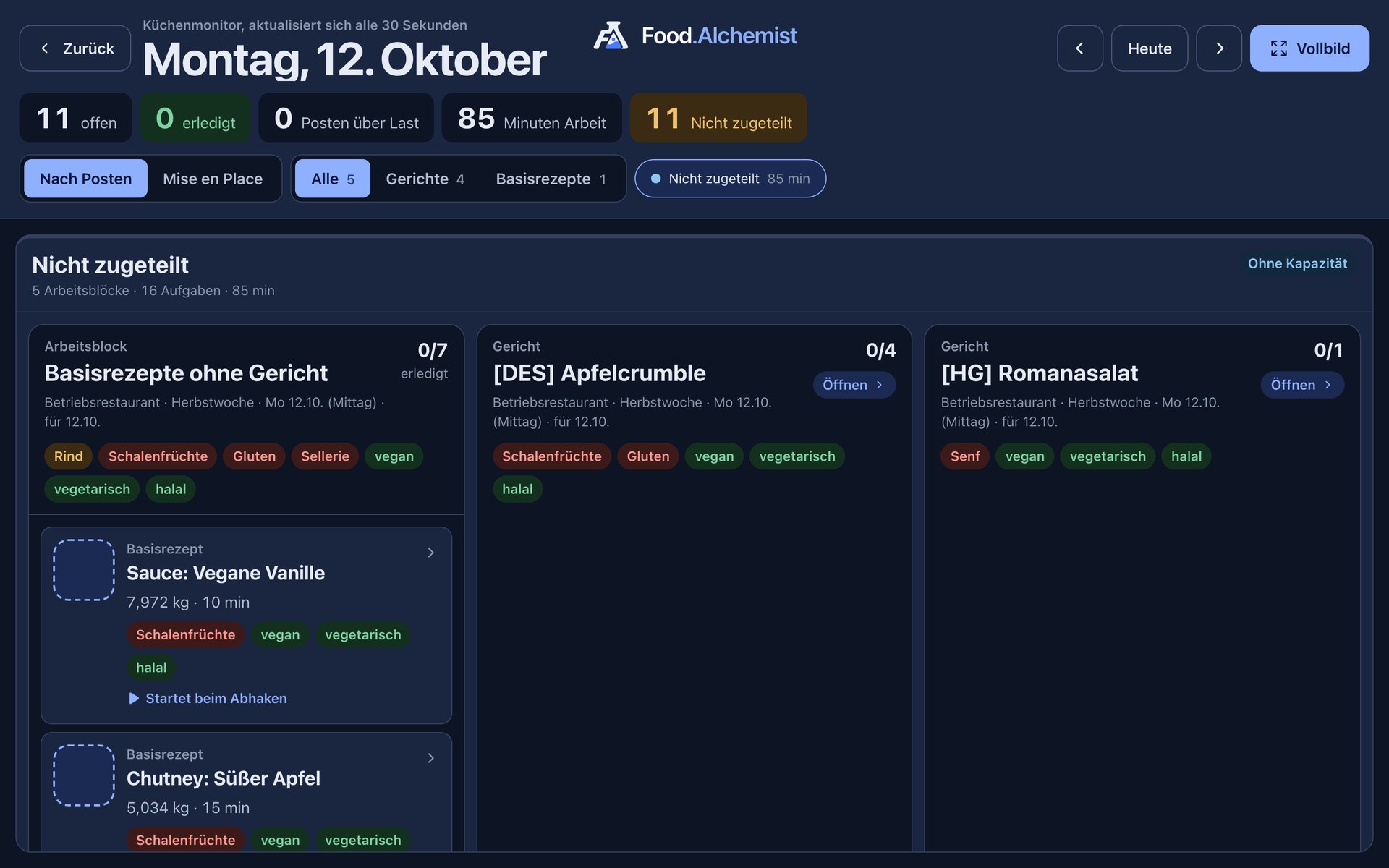The width and height of the screenshot is (1389, 868).
Task: Click the Senf tag on Romanasalat
Action: pyautogui.click(x=965, y=456)
